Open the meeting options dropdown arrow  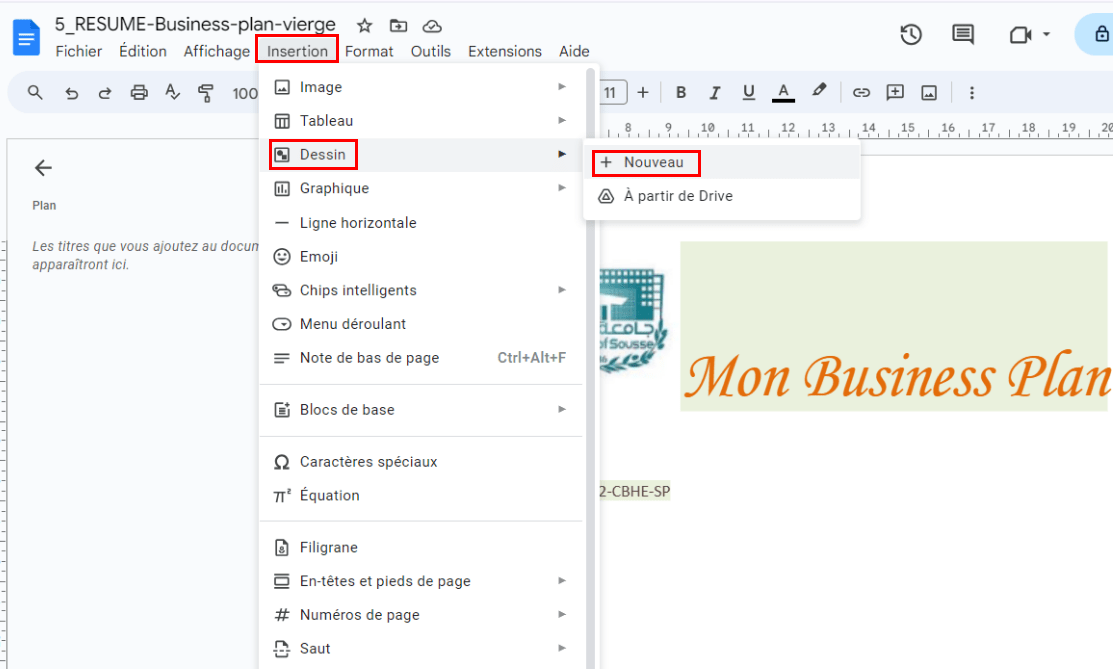click(1046, 34)
